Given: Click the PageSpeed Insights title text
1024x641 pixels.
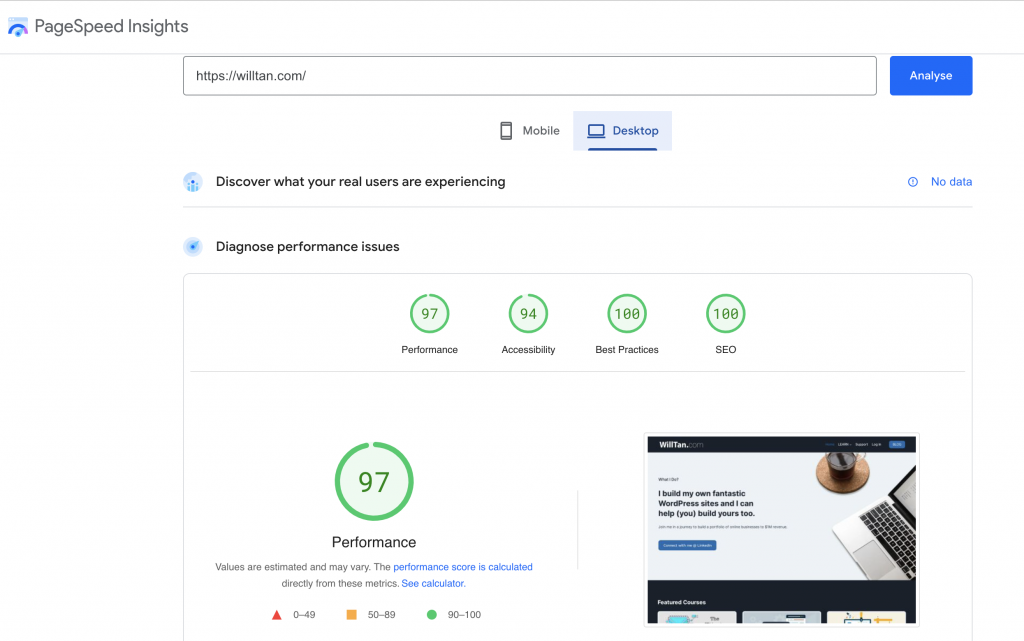Looking at the screenshot, I should point(112,27).
